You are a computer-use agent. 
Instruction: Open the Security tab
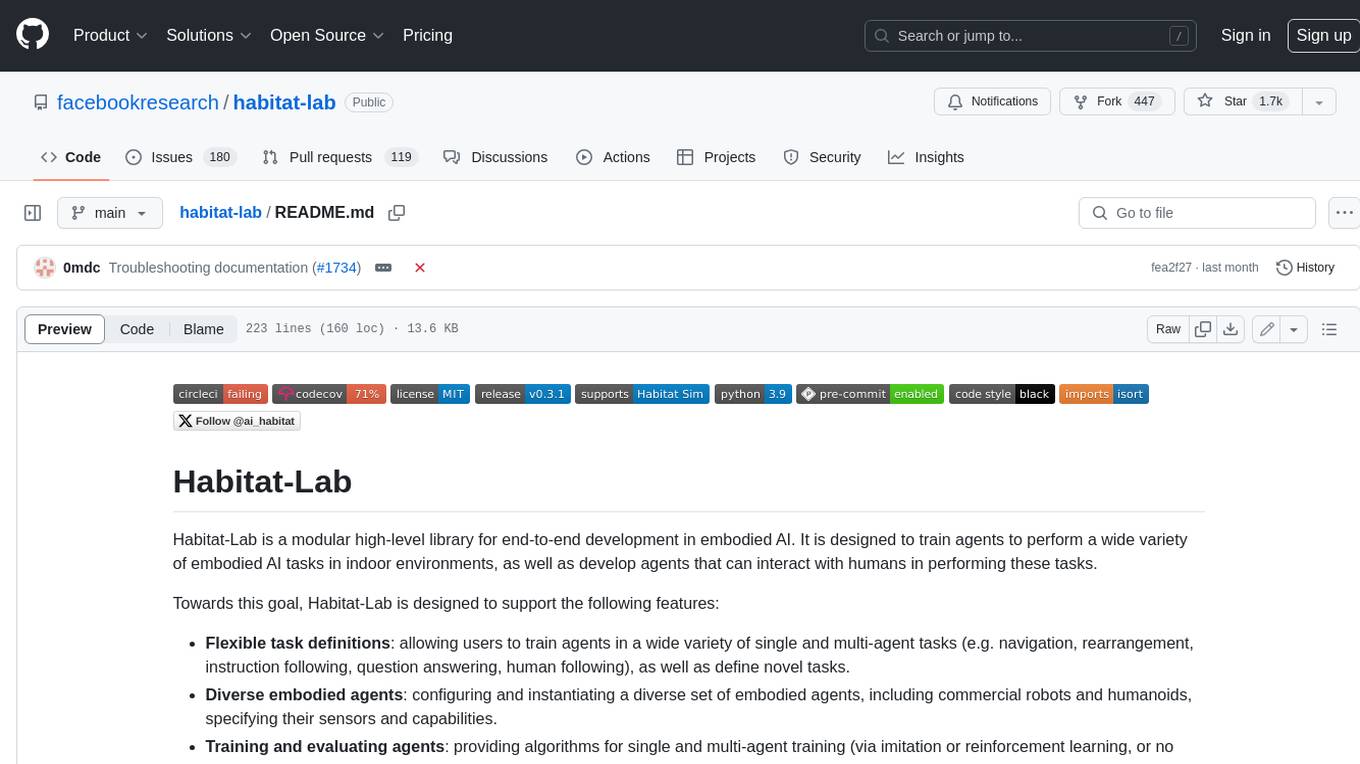pyautogui.click(x=822, y=157)
